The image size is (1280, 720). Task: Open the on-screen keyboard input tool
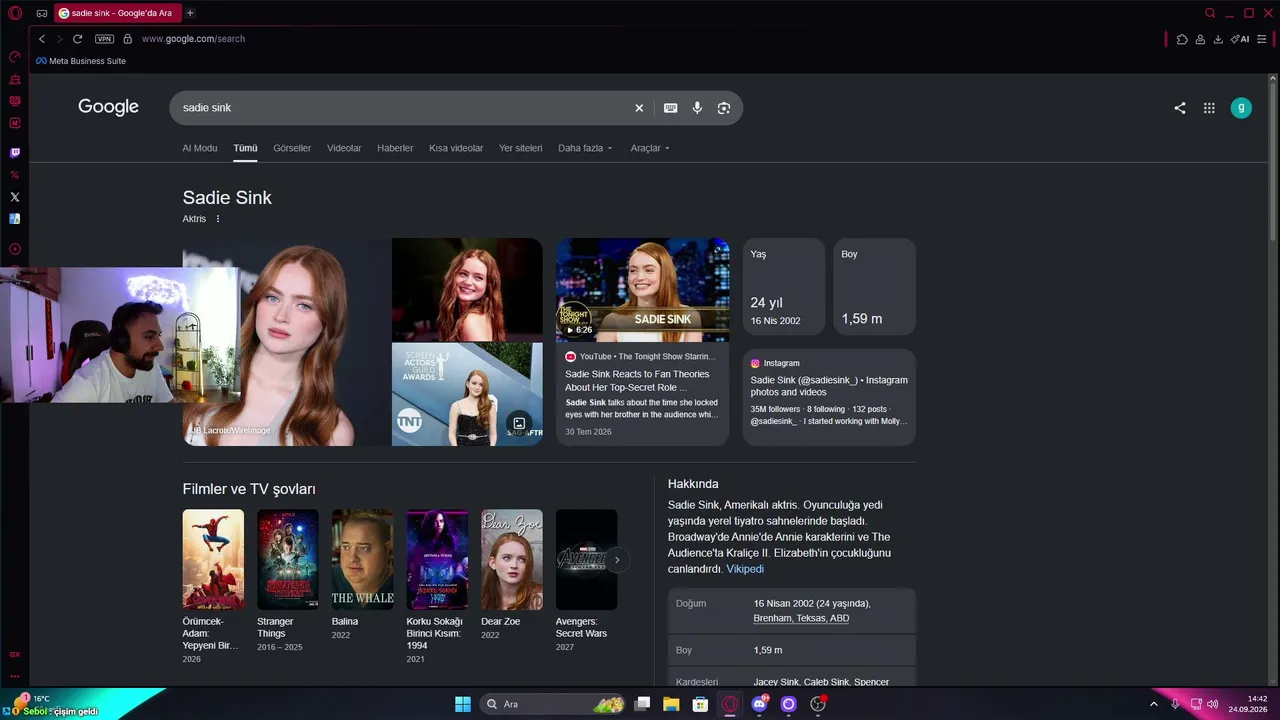click(x=671, y=108)
